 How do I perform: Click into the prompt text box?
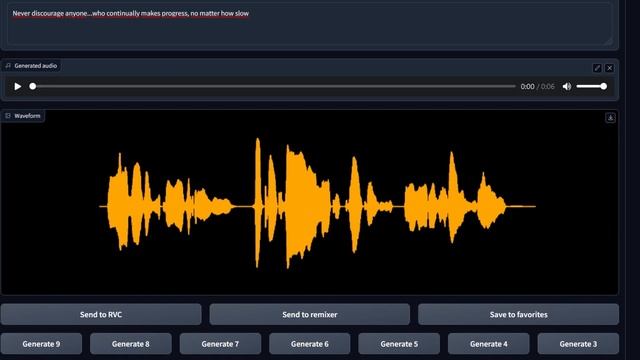click(x=309, y=24)
